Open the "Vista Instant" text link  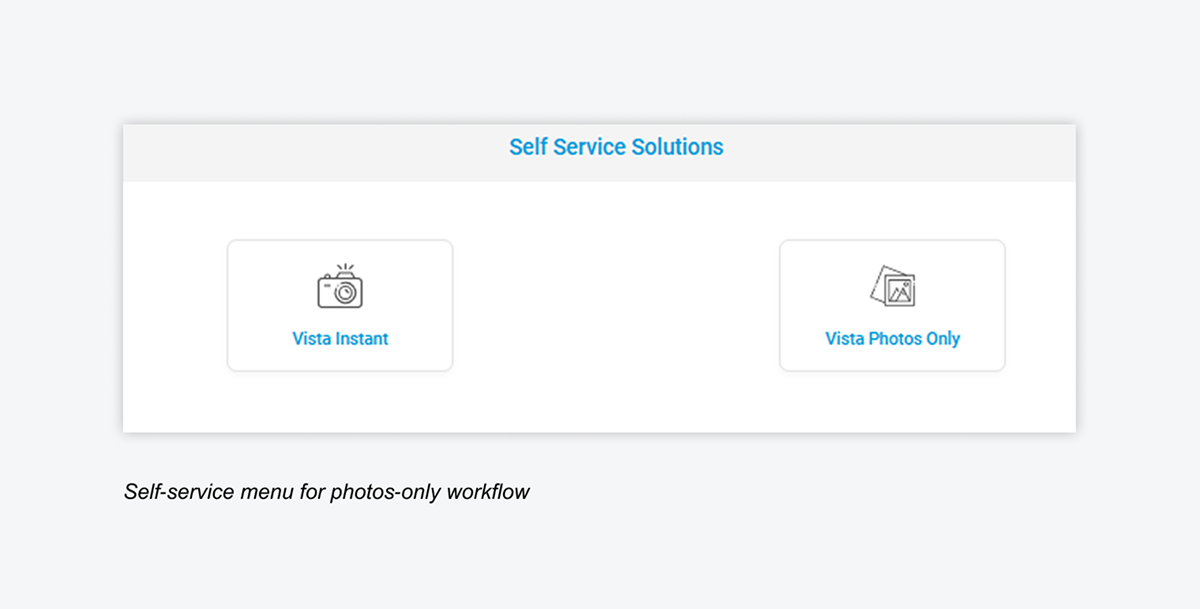click(x=340, y=339)
